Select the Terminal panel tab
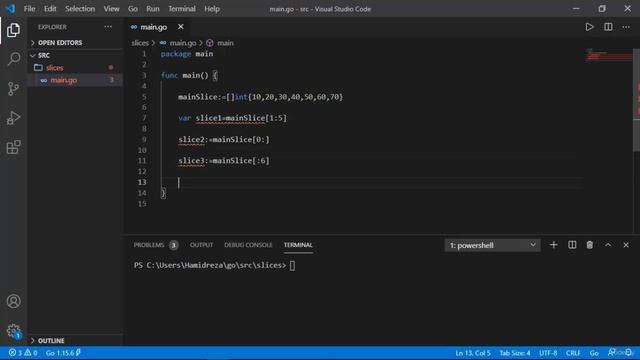Screen dimensions: 640x360 pyautogui.click(x=298, y=245)
